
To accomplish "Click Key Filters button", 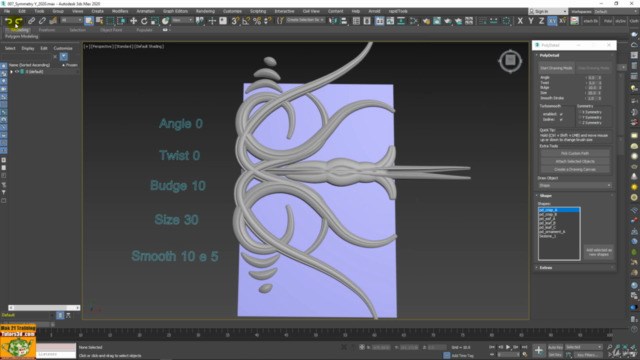I will point(588,355).
